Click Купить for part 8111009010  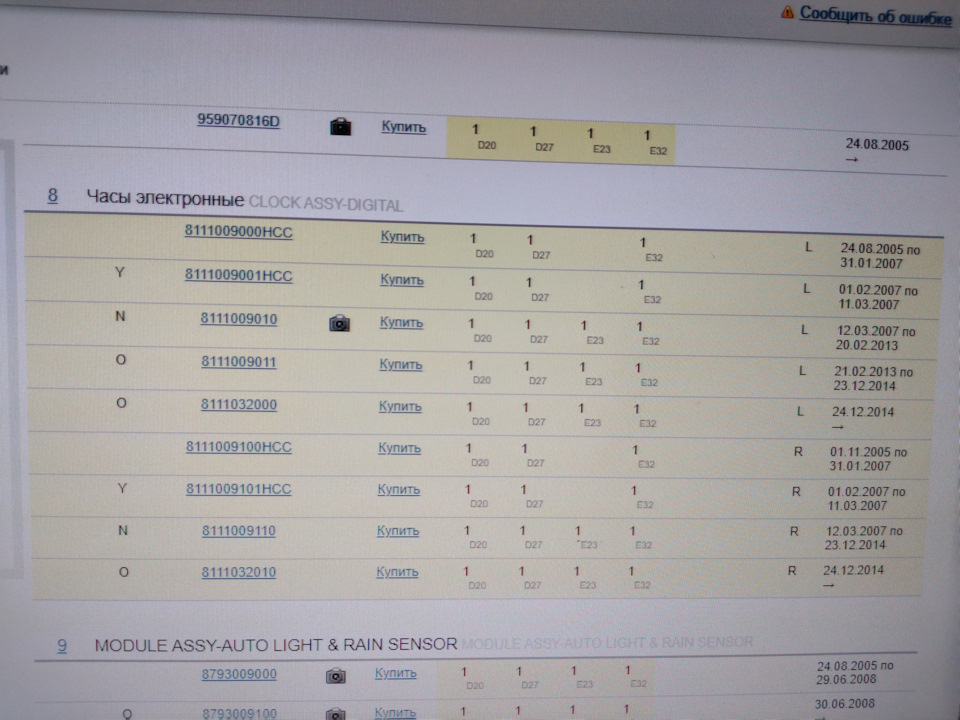(x=401, y=322)
